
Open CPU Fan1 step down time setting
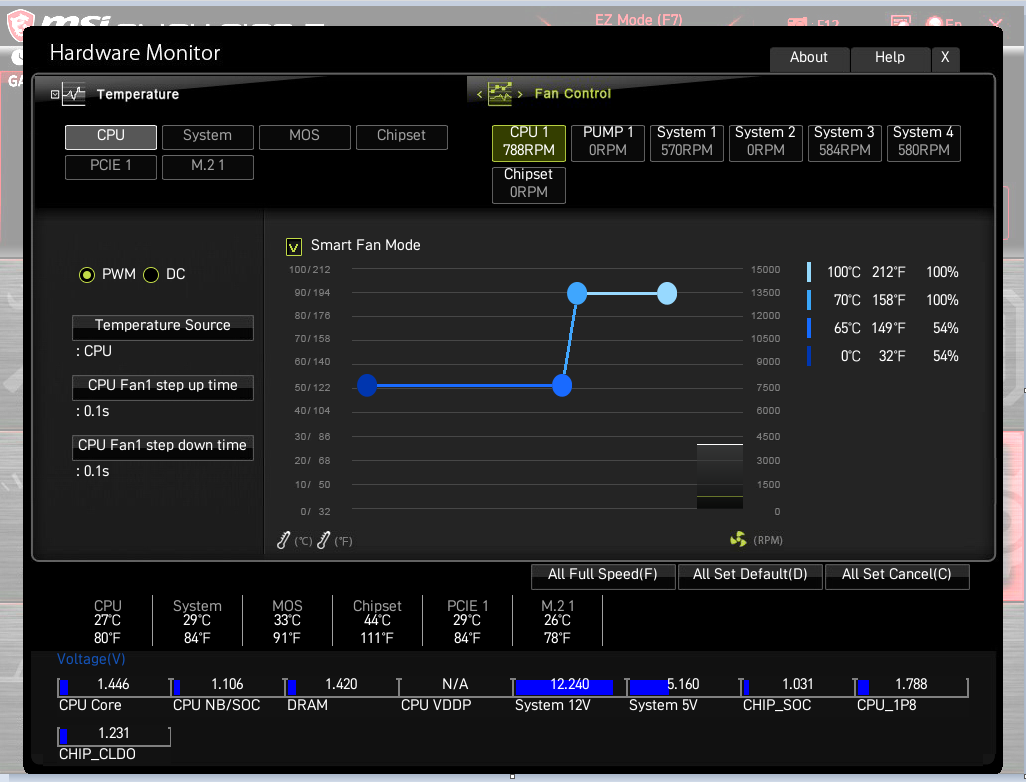point(162,447)
